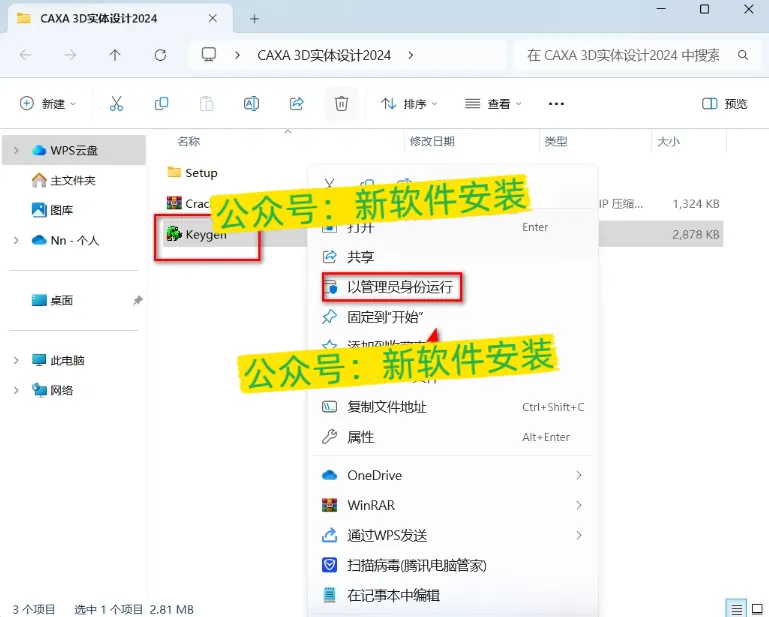Viewport: 769px width, 617px height.
Task: Choose 在记事本中编辑 in context menu
Action: 453,595
